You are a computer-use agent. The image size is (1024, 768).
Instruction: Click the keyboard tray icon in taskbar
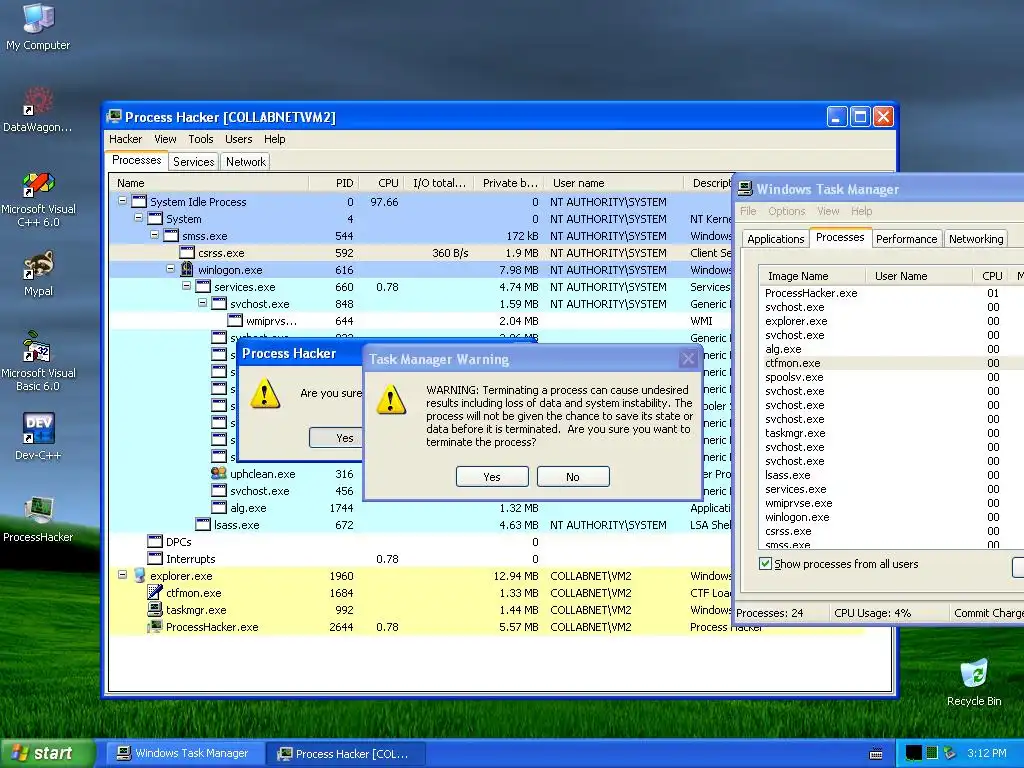pyautogui.click(x=876, y=753)
